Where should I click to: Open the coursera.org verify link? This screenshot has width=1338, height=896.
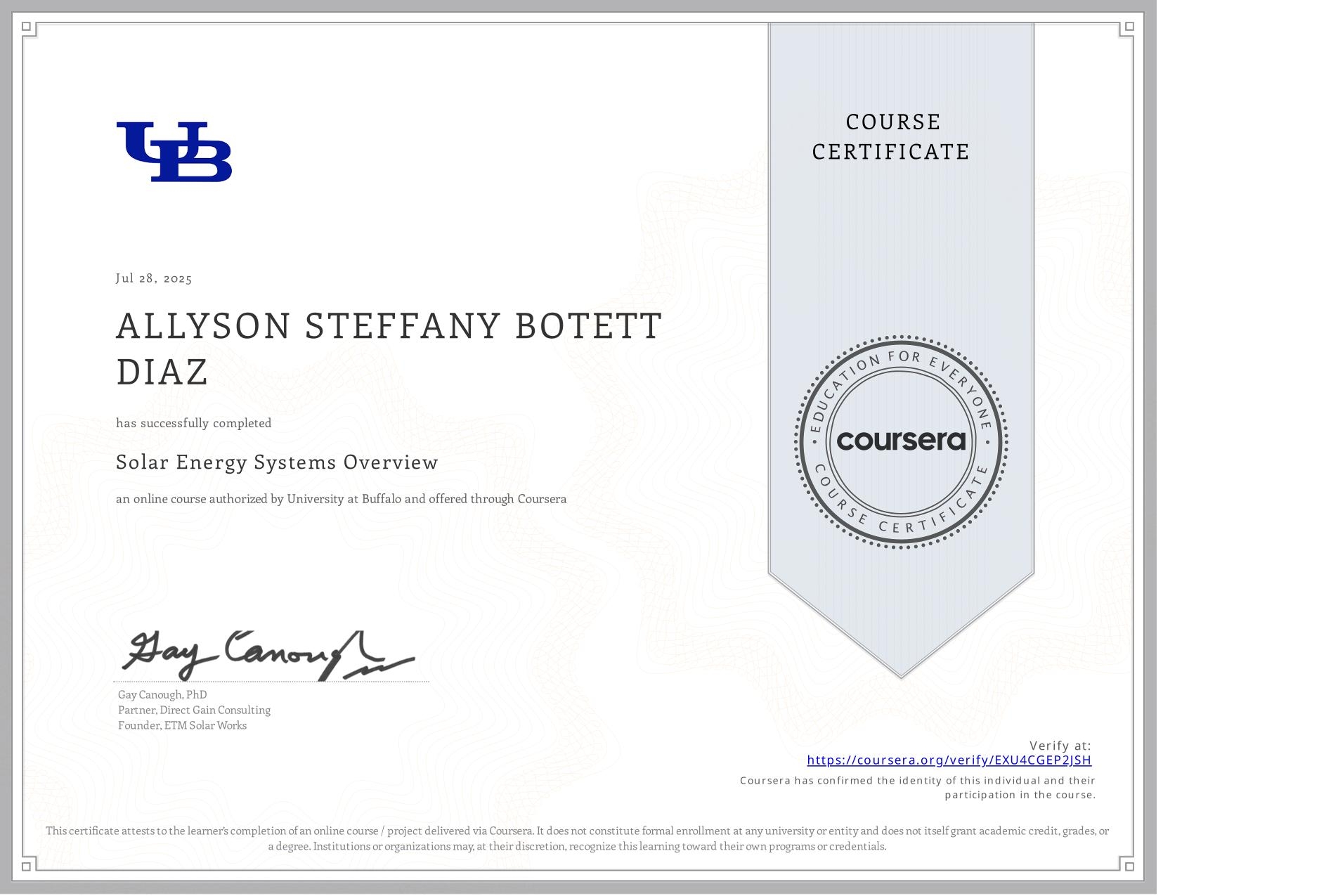point(949,760)
